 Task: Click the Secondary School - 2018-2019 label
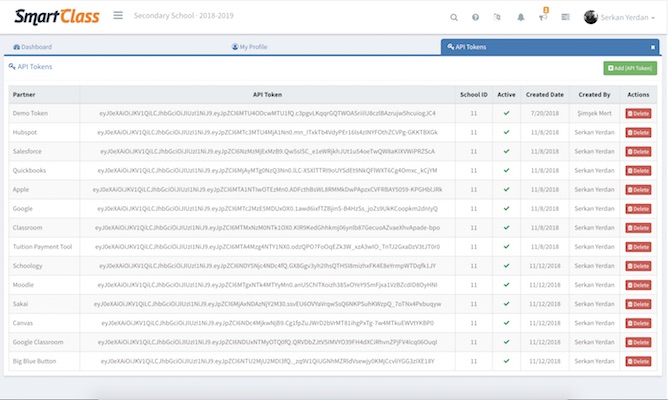pyautogui.click(x=184, y=16)
